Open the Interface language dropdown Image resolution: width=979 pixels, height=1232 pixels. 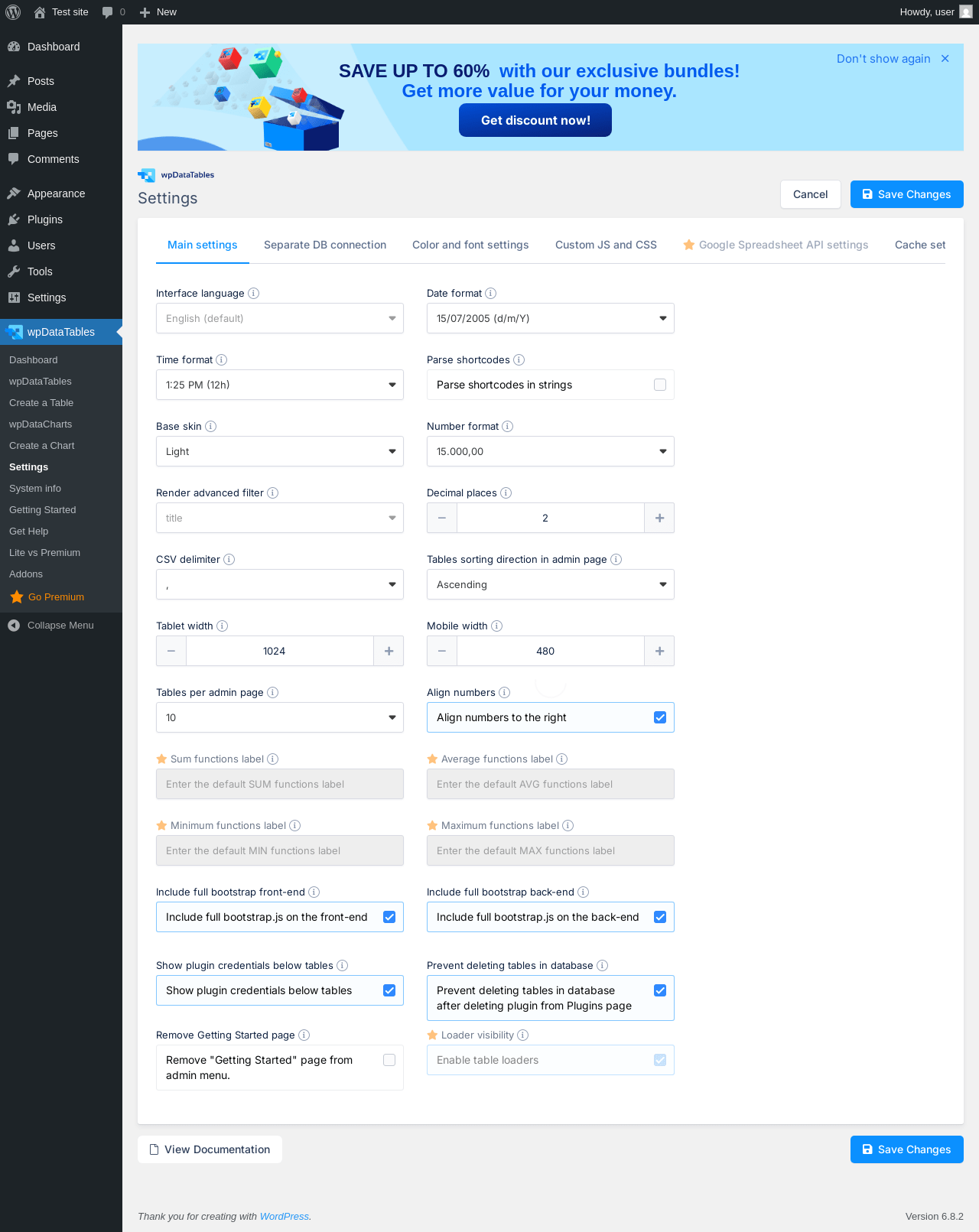pos(280,318)
